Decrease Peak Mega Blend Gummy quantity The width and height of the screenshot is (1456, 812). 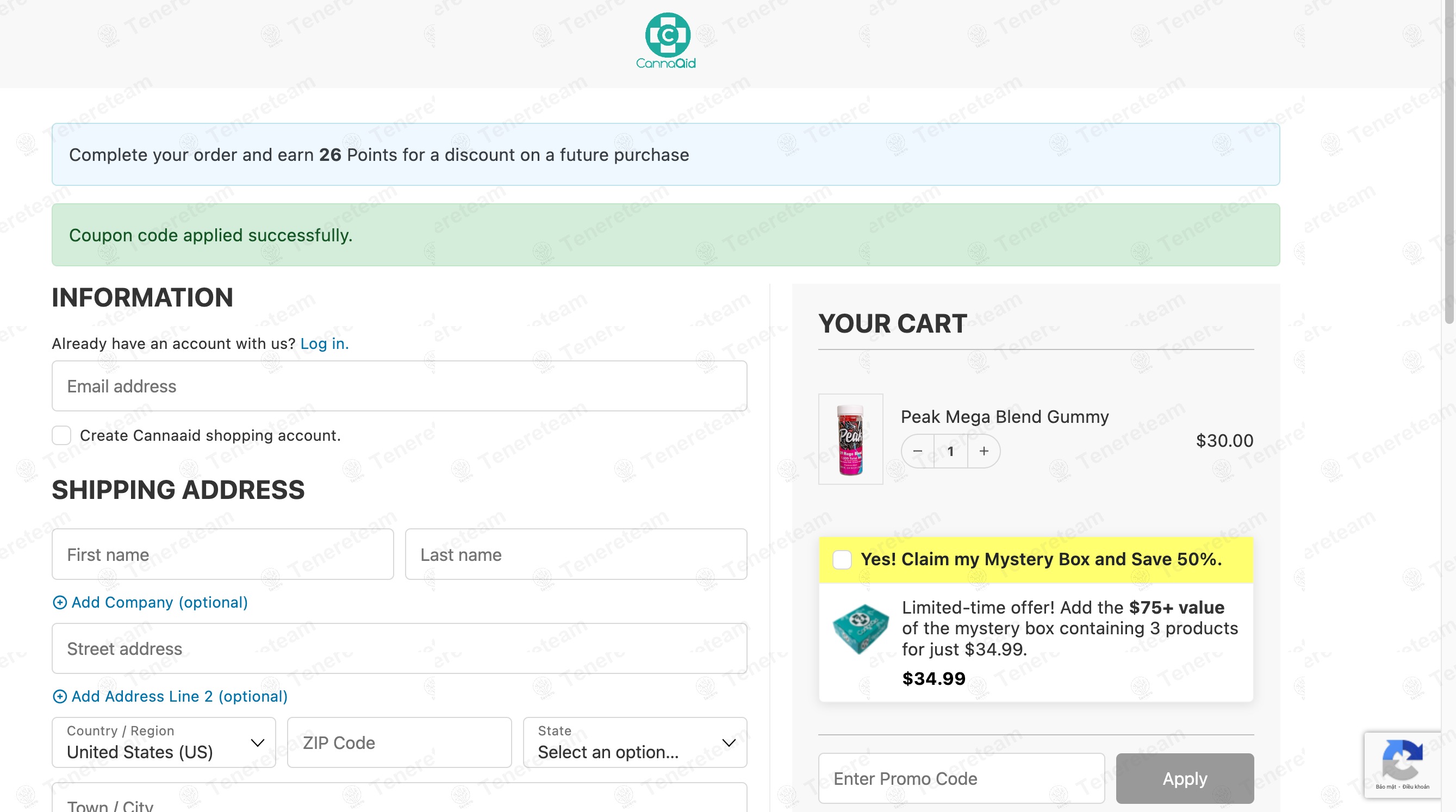point(917,451)
